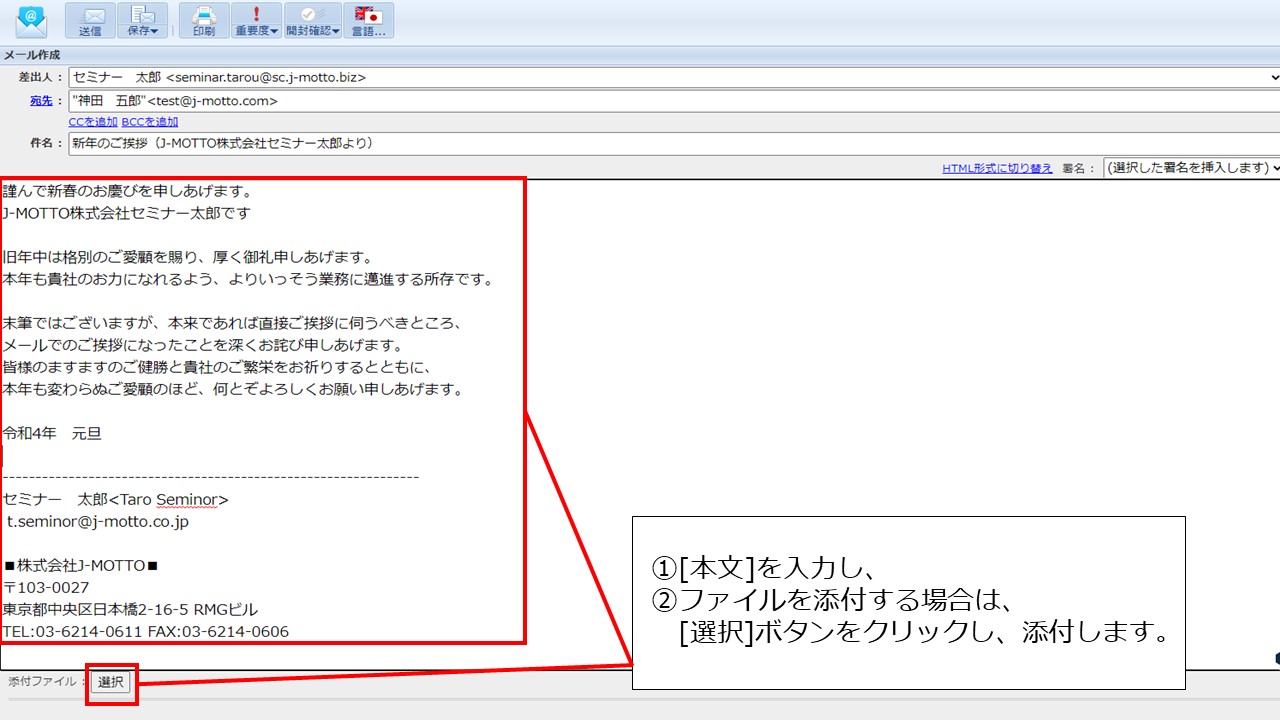The height and width of the screenshot is (720, 1280).
Task: Open the 保存 save dropdown
Action: pos(143,21)
